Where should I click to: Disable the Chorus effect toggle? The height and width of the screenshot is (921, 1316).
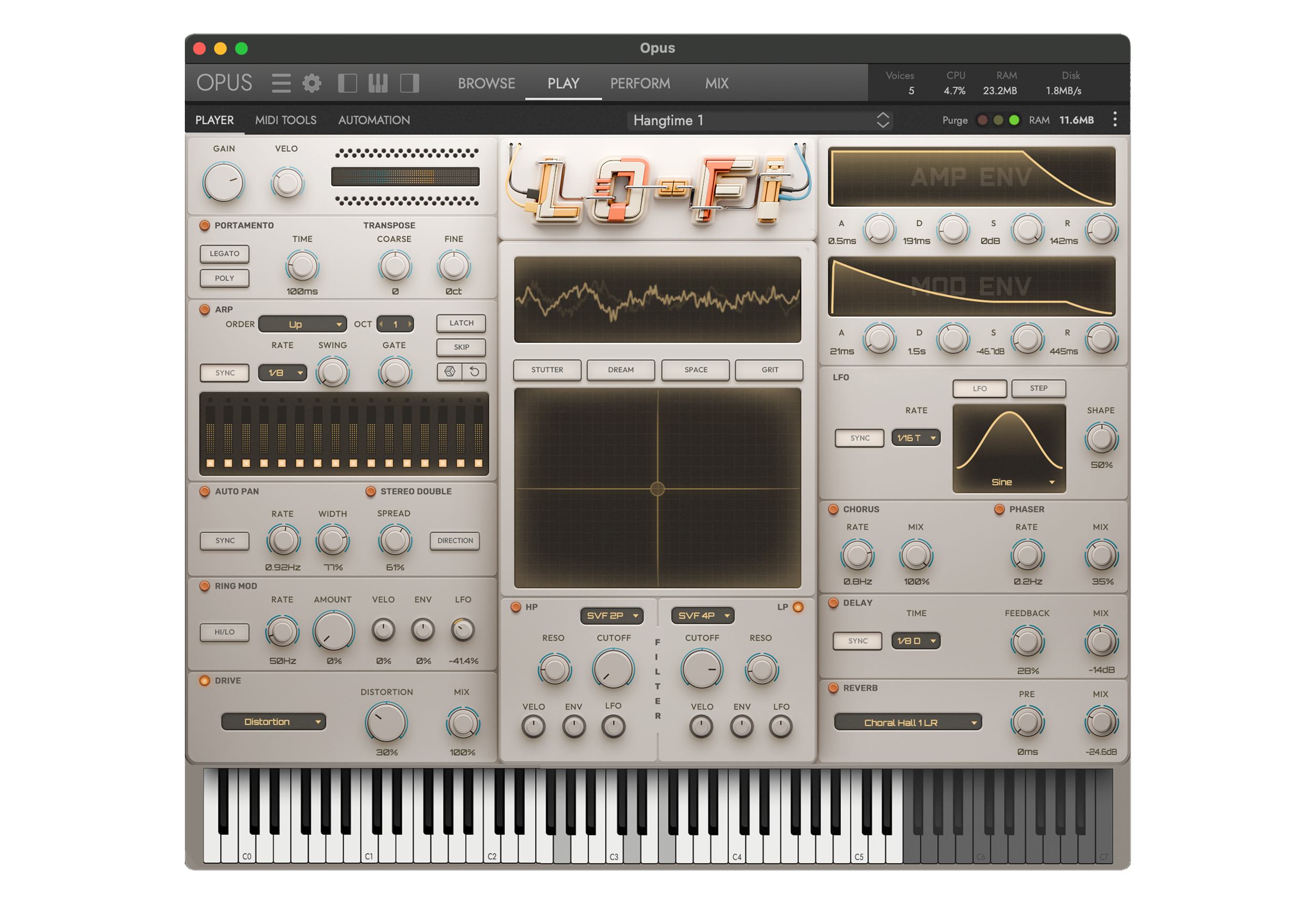833,509
